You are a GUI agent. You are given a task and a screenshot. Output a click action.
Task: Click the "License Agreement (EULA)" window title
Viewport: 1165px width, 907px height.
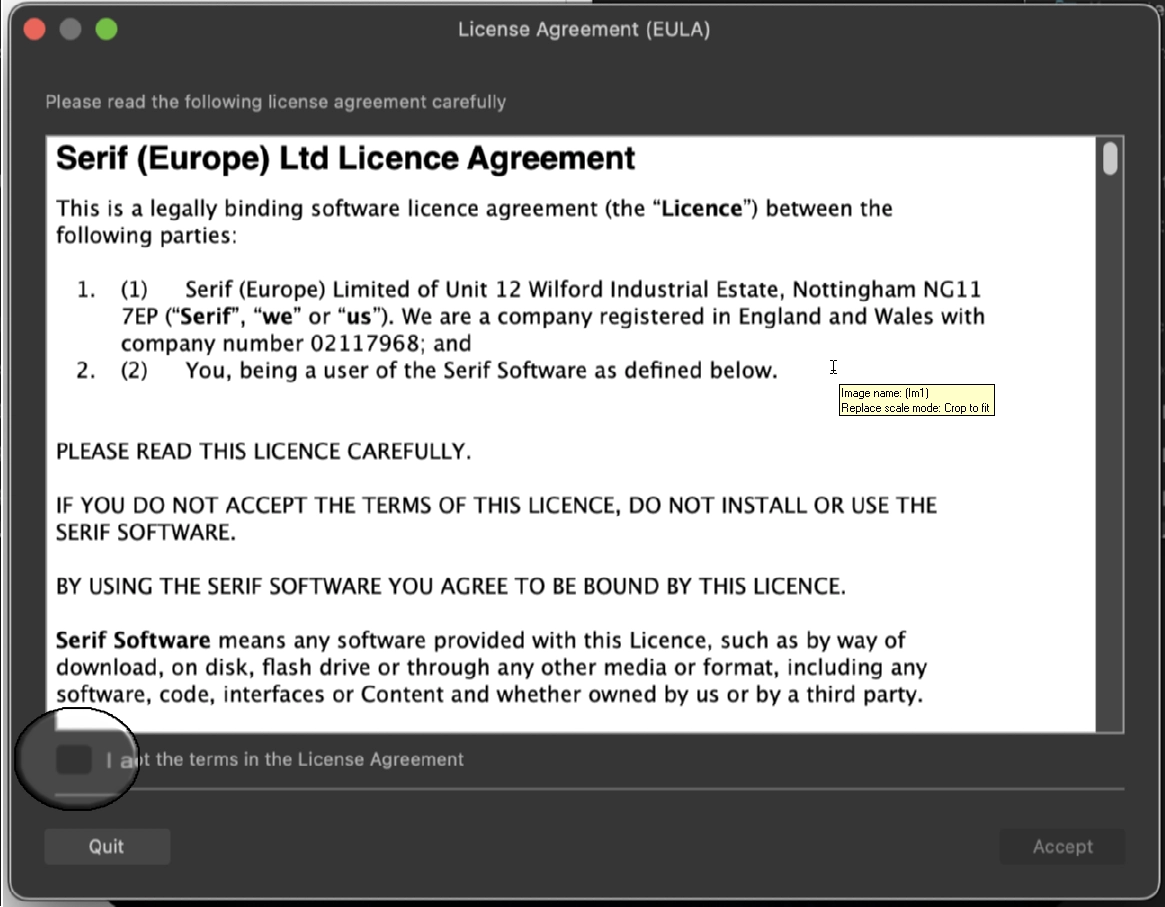(584, 29)
